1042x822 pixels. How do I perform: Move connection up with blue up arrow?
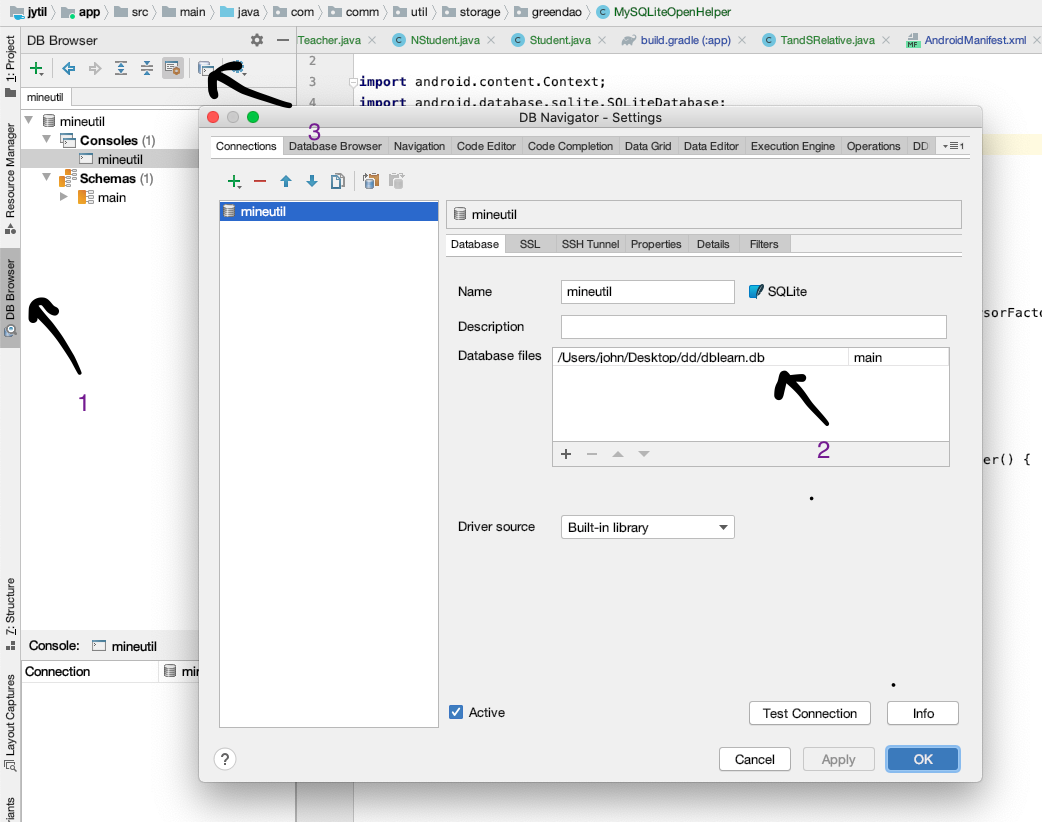286,181
